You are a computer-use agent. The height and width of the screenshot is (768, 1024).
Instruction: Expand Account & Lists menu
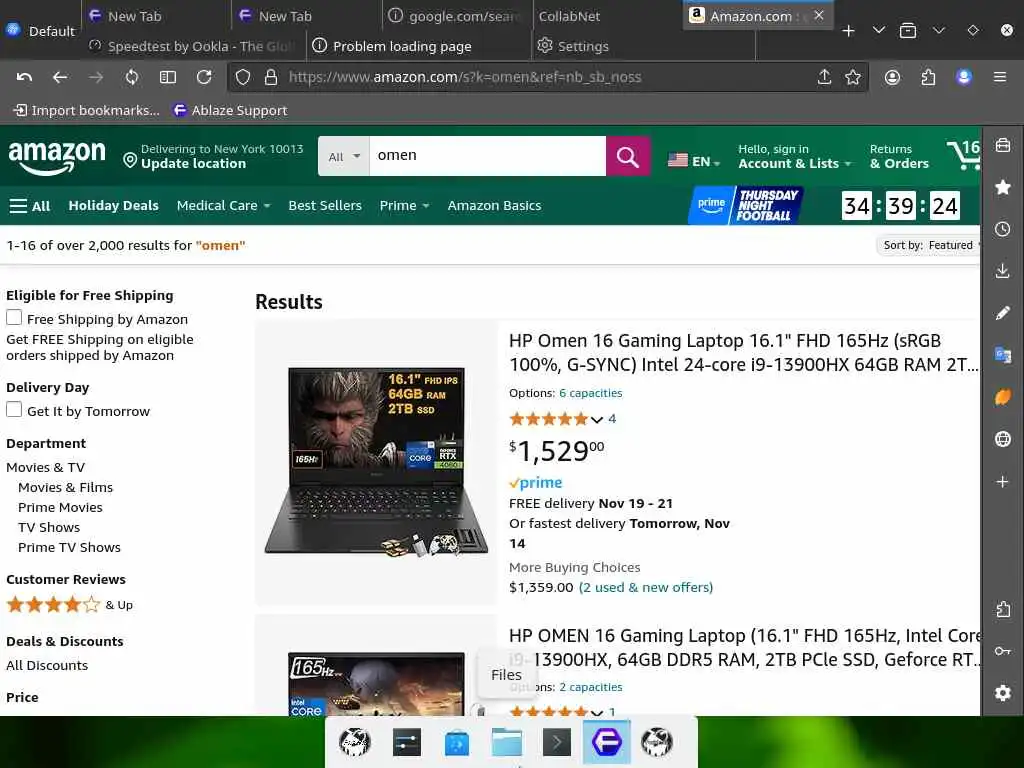pos(795,157)
